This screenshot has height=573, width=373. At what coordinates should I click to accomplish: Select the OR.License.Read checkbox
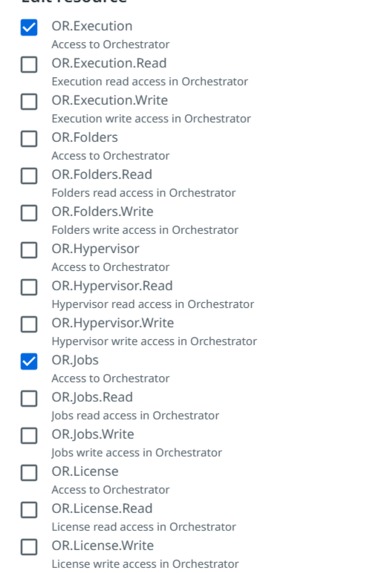pyautogui.click(x=29, y=510)
